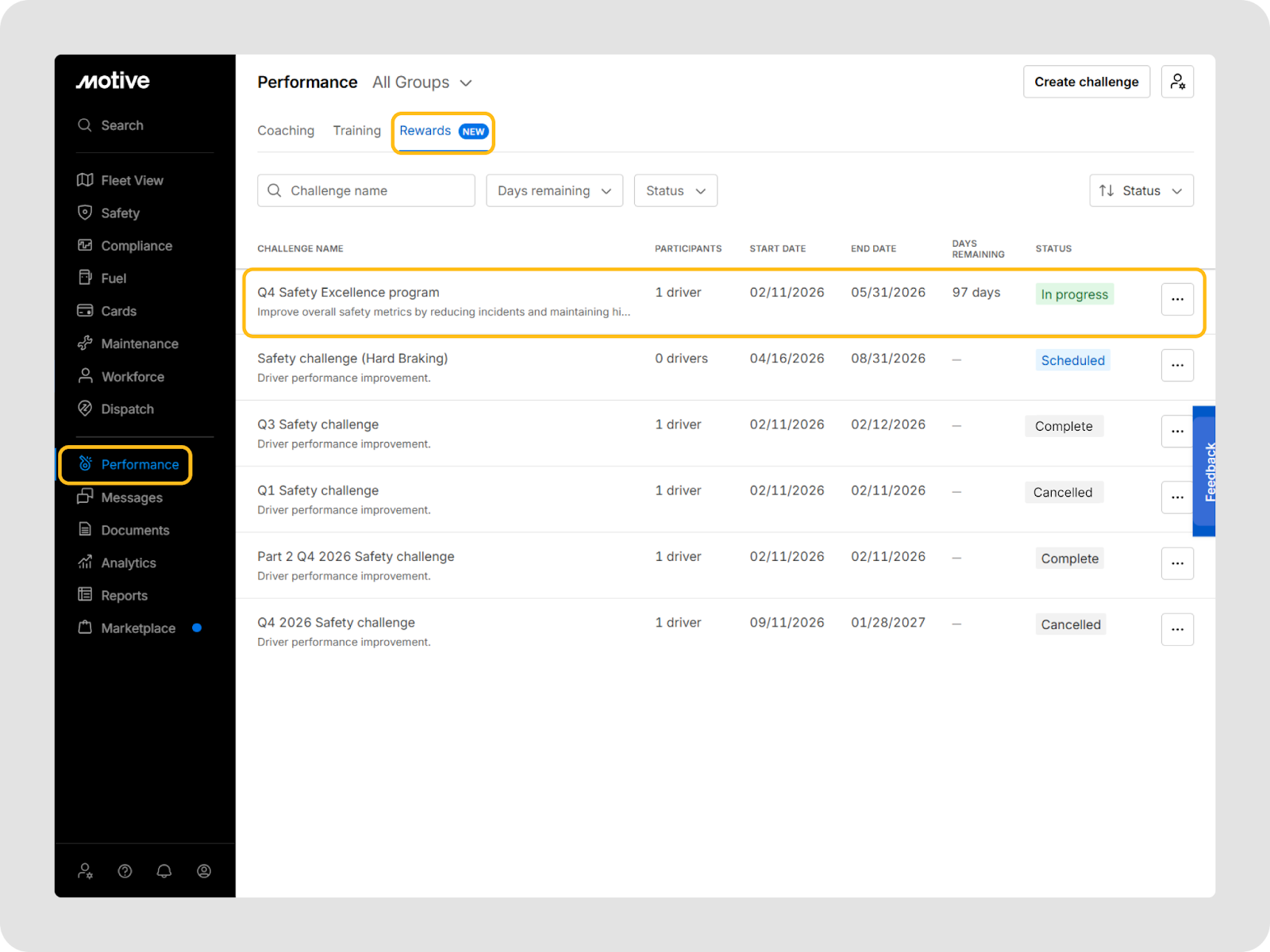Open the Feedback side tab
The image size is (1270, 952).
tap(1206, 471)
